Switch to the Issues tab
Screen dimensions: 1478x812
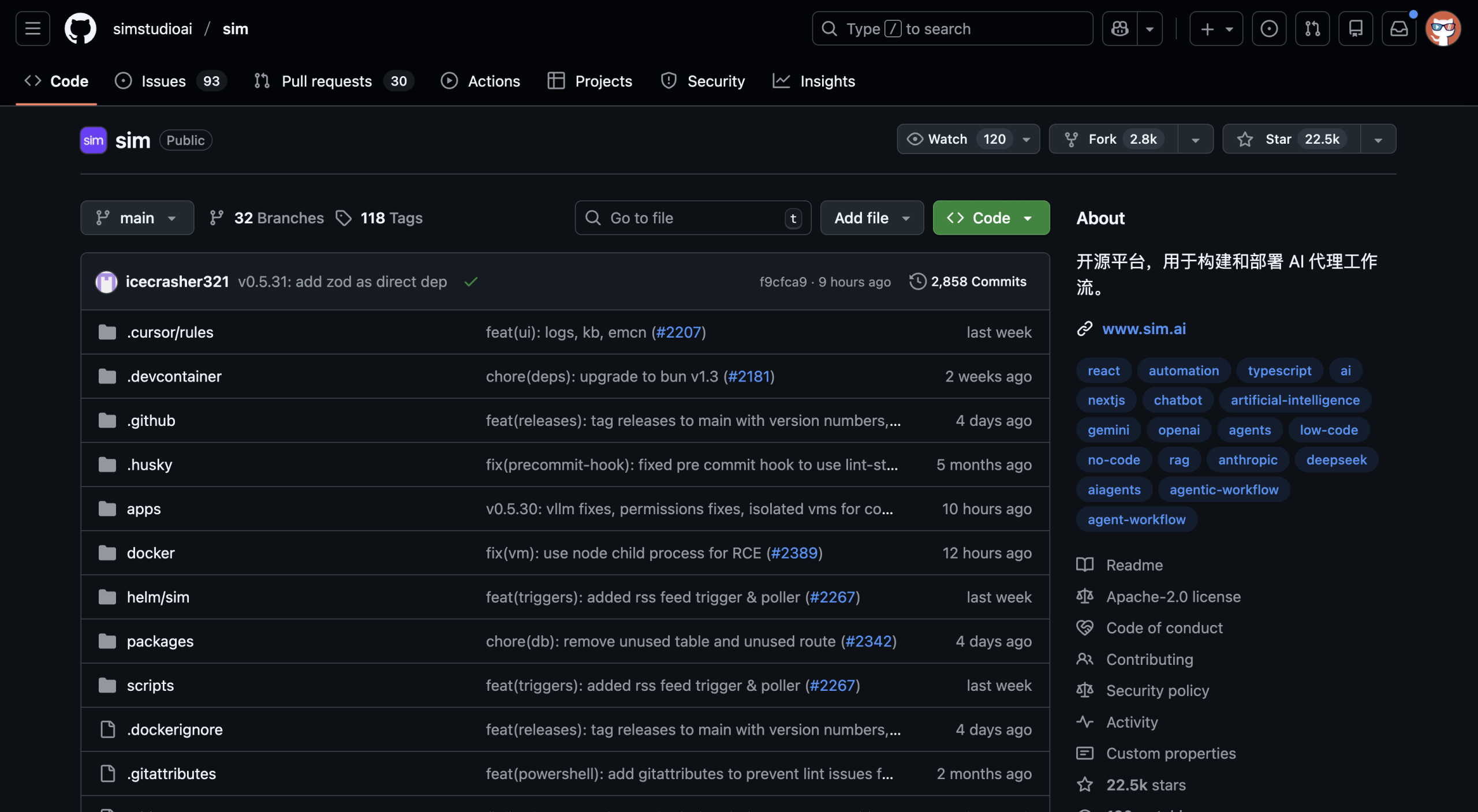pyautogui.click(x=163, y=81)
